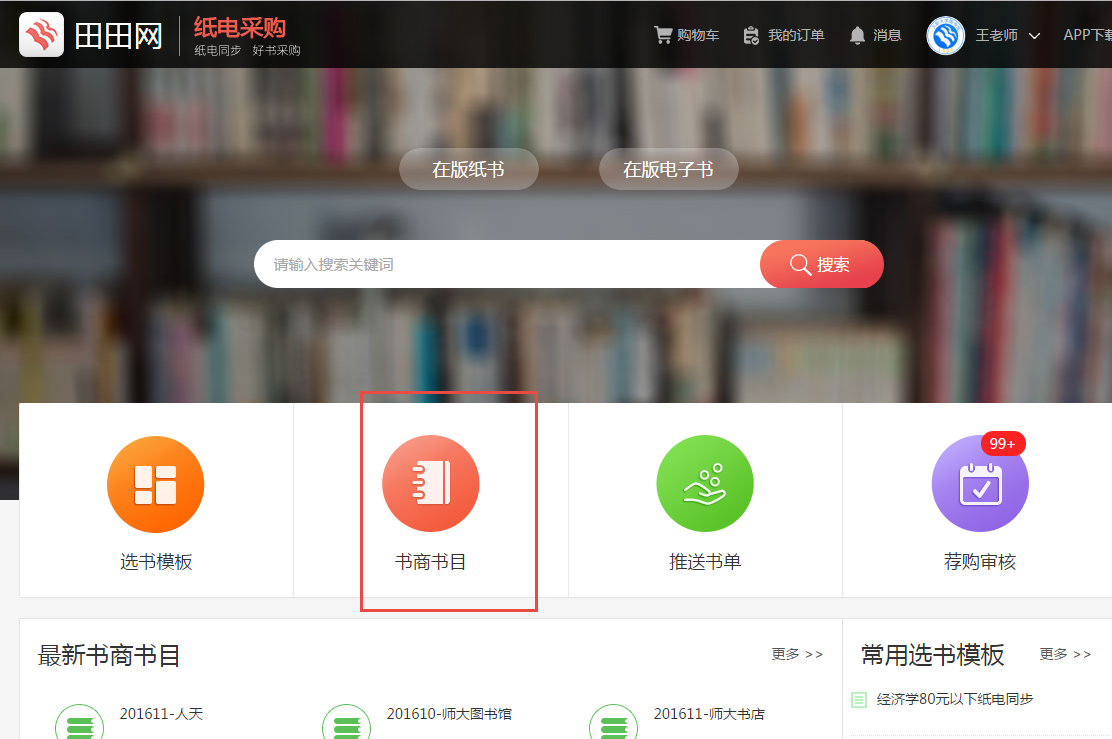
Task: Click the magnifier icon in search button
Action: coord(800,265)
